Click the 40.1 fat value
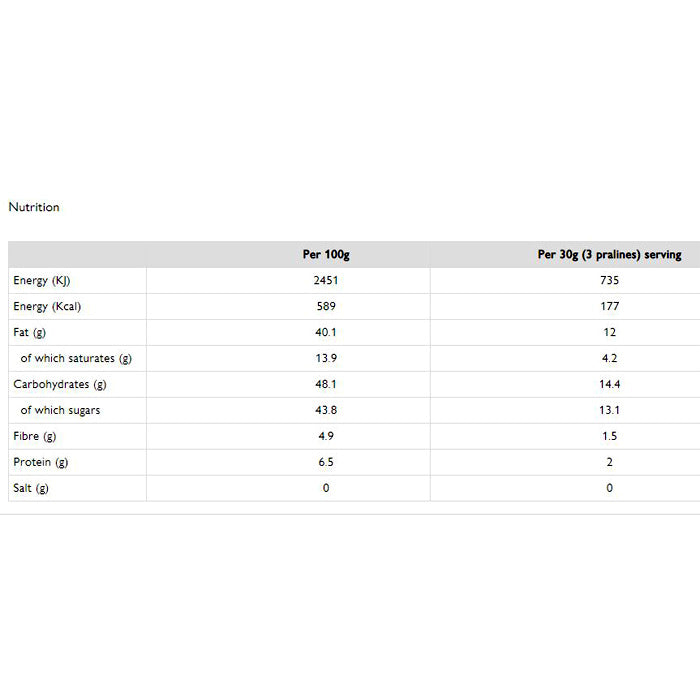The height and width of the screenshot is (700, 700). 326,333
